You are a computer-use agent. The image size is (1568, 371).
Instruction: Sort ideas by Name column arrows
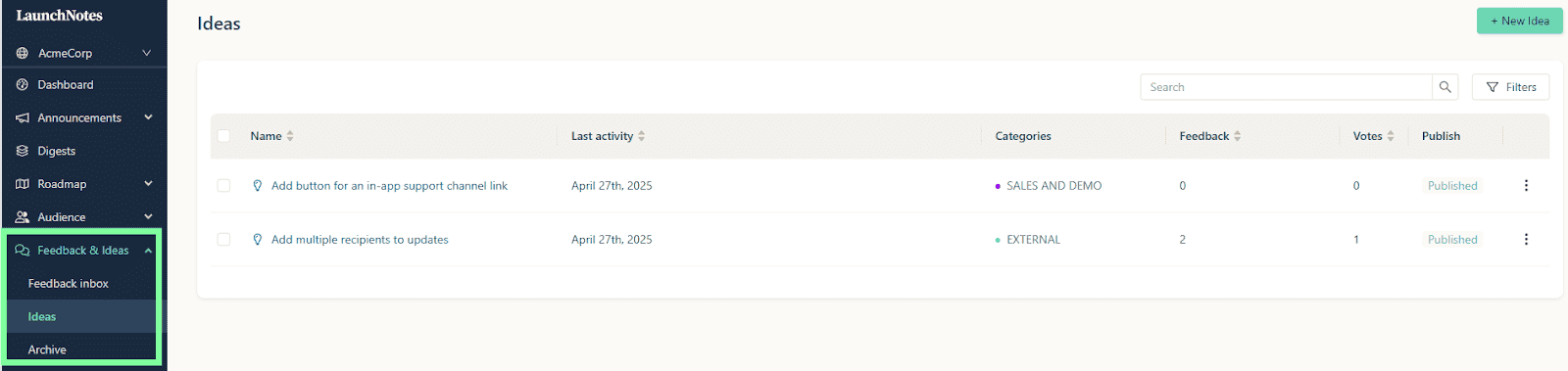pyautogui.click(x=290, y=136)
